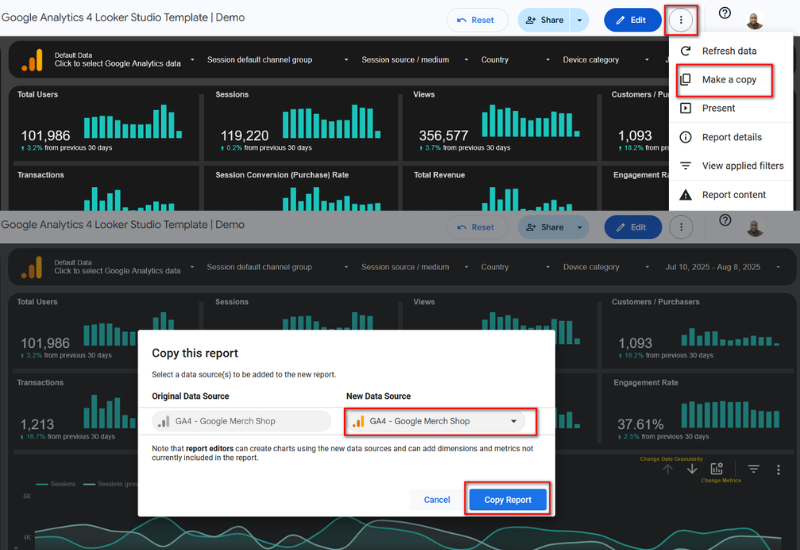Screen dimensions: 800x550
Task: Open Session default channel group filter in undimmed dashboard
Action: point(277,60)
